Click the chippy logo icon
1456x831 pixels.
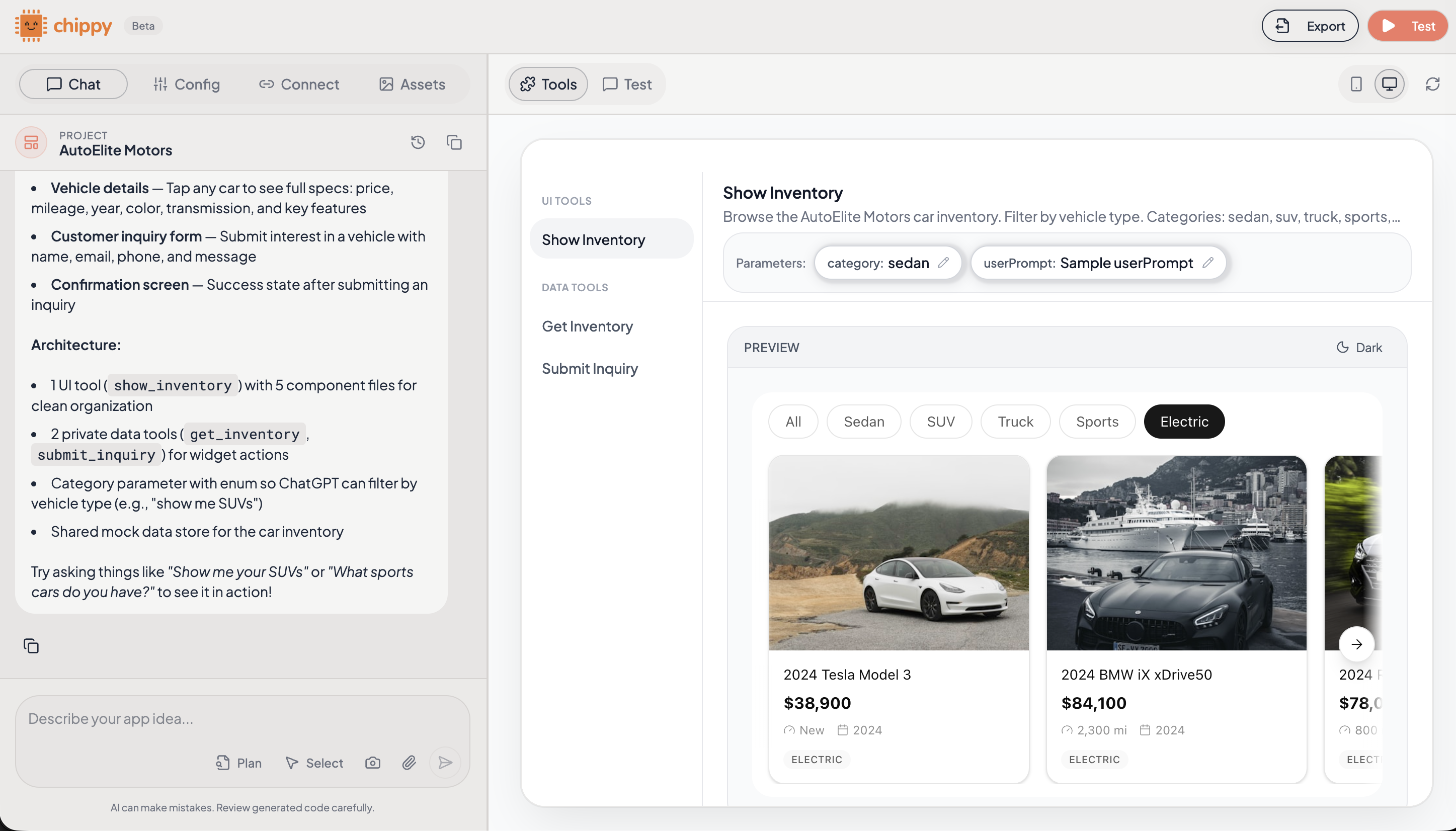click(x=31, y=26)
